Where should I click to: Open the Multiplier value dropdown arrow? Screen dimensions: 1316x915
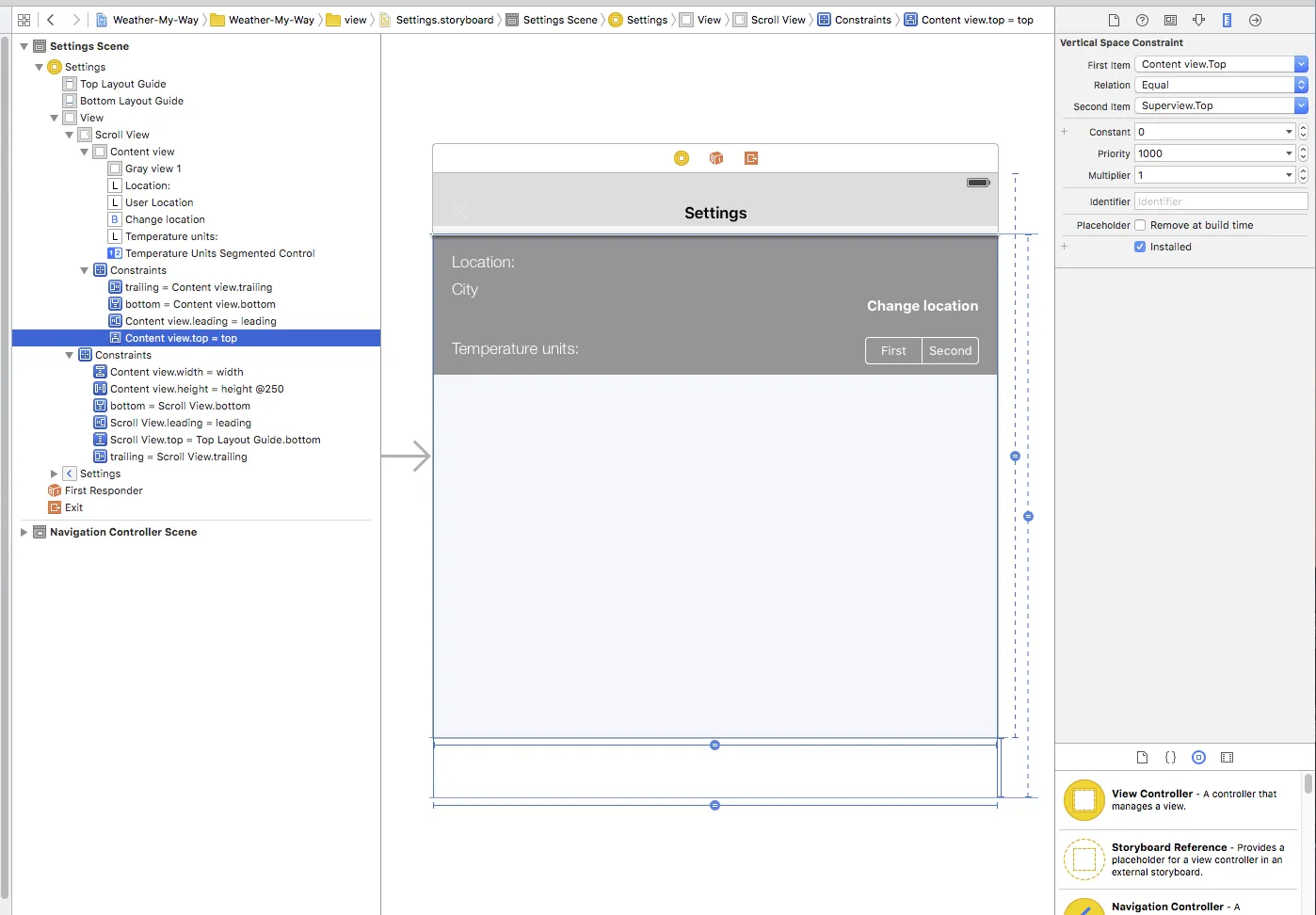pos(1289,175)
